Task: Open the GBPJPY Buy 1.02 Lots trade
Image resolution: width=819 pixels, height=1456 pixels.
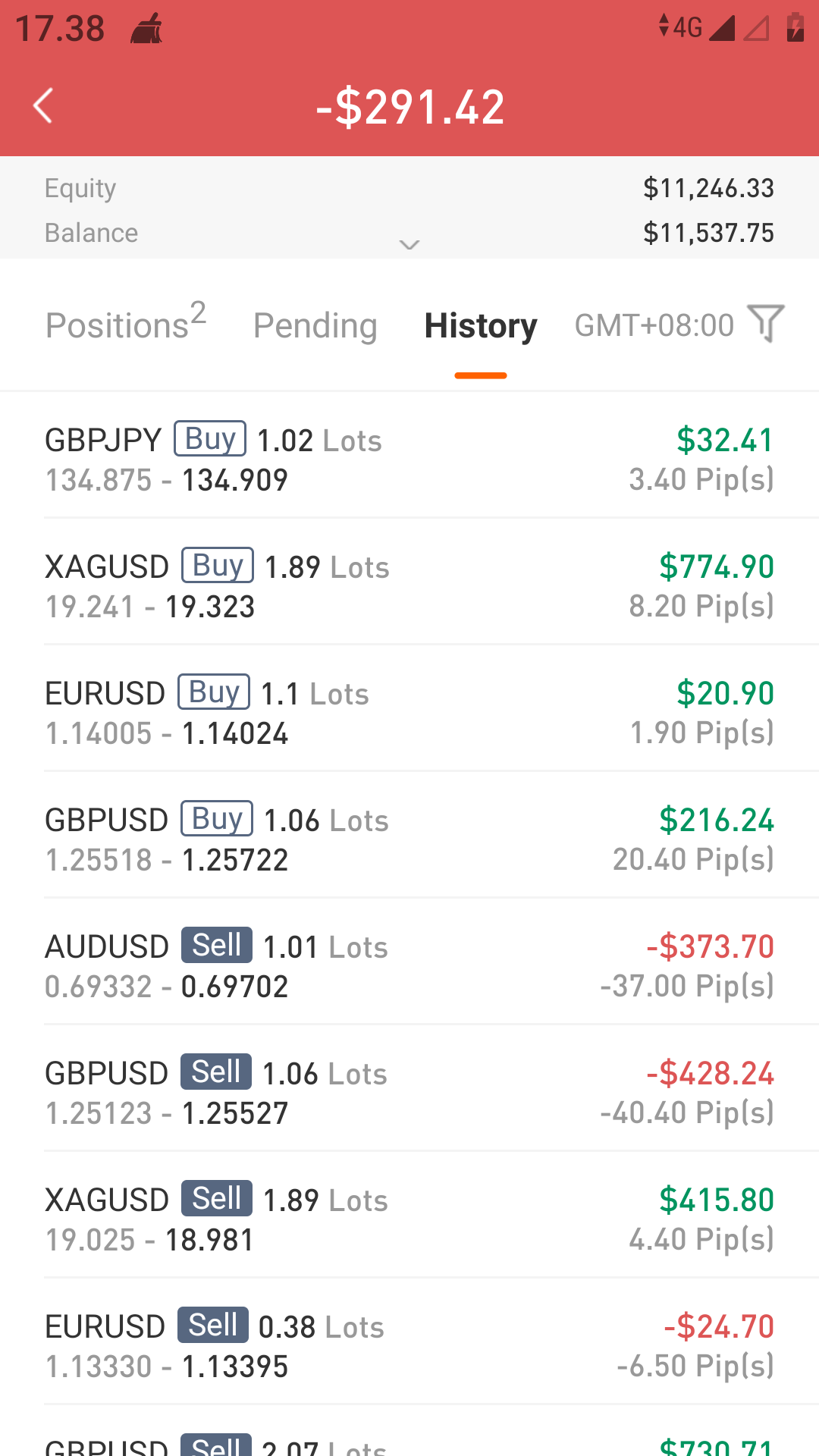Action: (409, 460)
